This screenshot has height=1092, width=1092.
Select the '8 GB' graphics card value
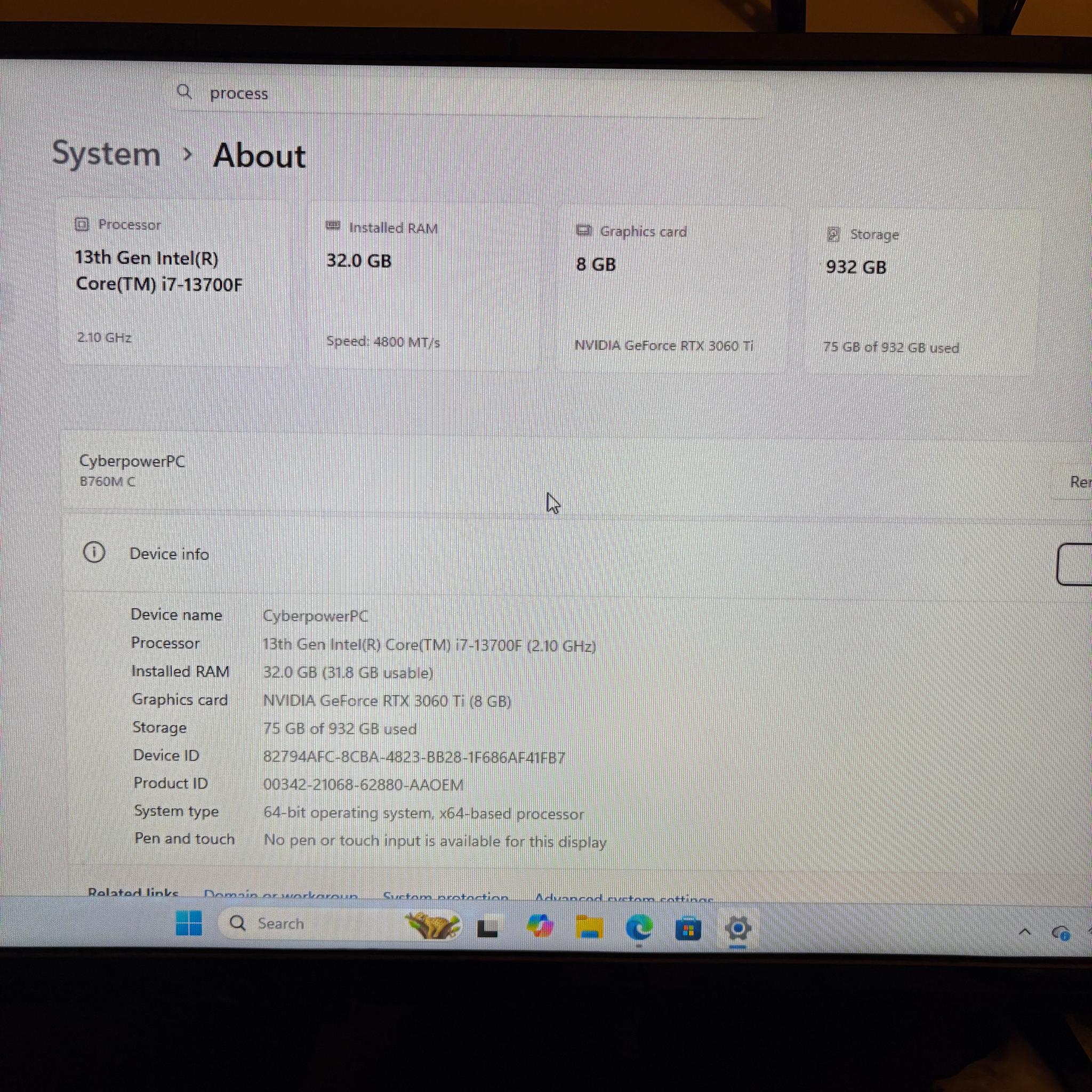click(x=596, y=264)
